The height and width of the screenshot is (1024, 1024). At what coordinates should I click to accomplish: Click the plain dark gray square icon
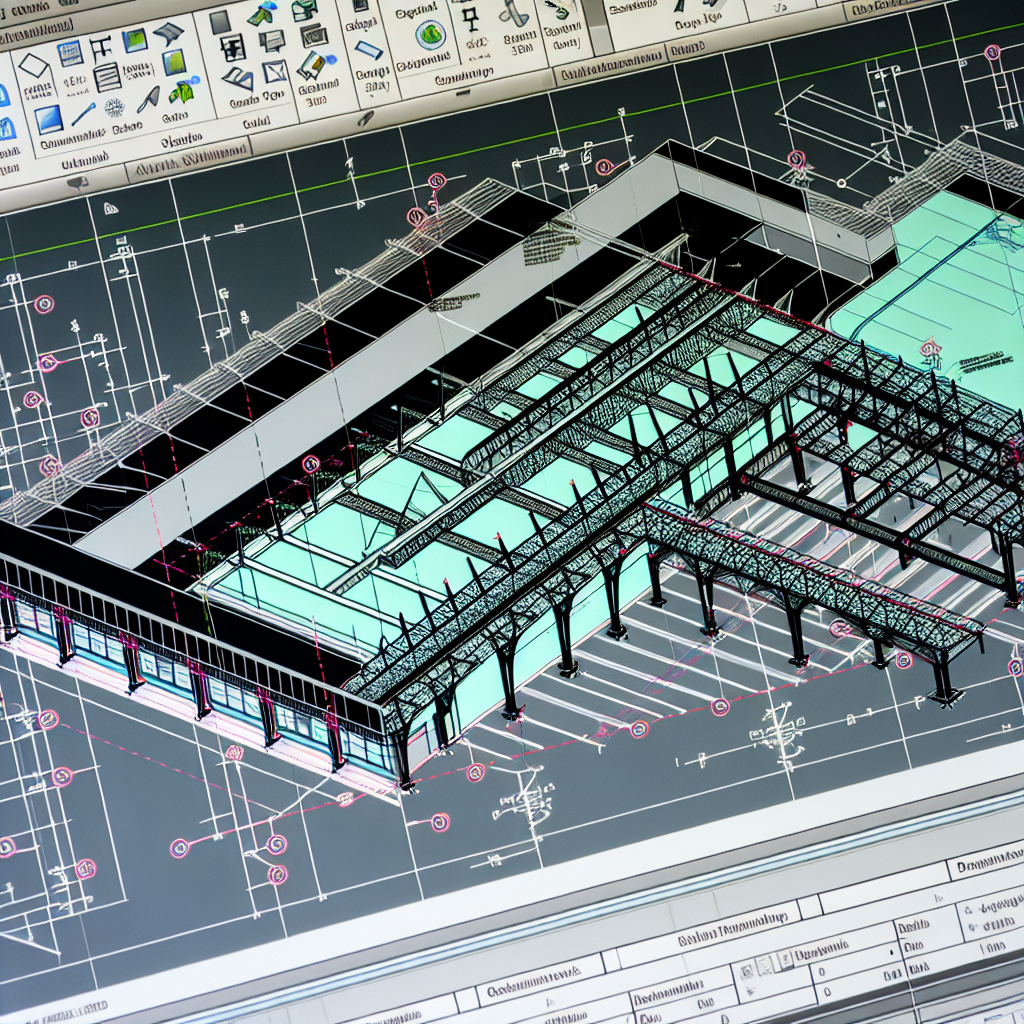(219, 22)
